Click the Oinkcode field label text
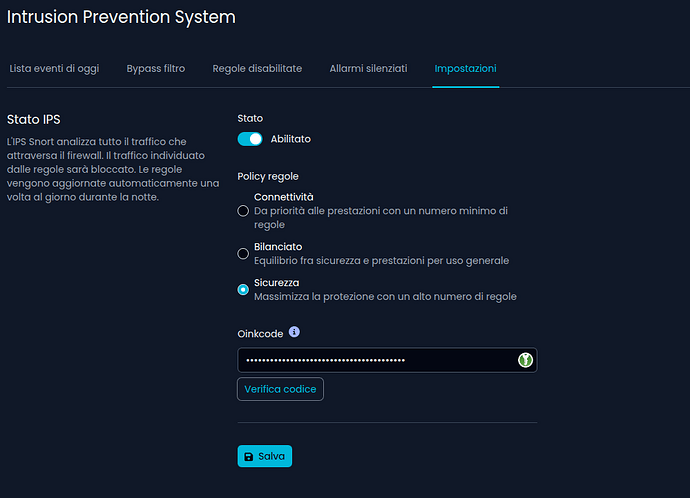 coord(260,333)
